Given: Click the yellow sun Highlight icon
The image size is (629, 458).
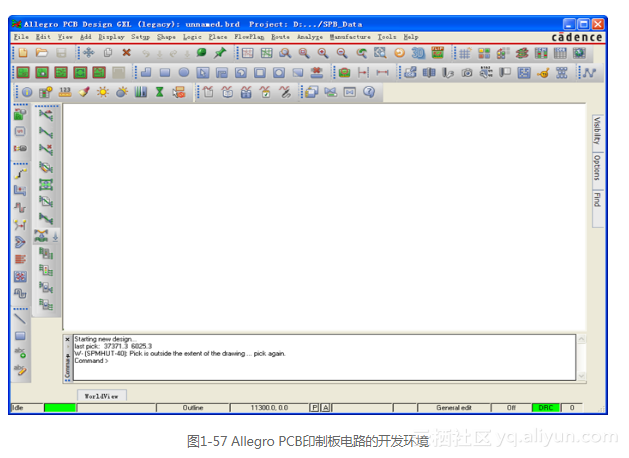Looking at the screenshot, I should coord(103,92).
